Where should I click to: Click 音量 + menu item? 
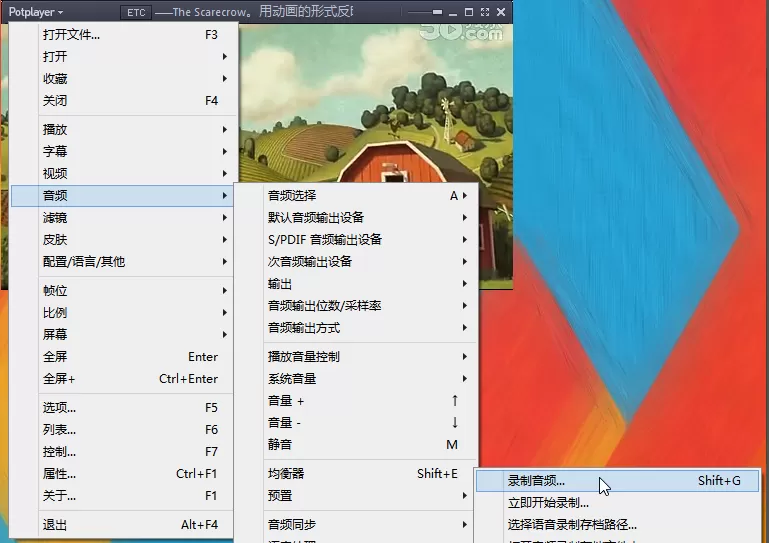pos(357,401)
